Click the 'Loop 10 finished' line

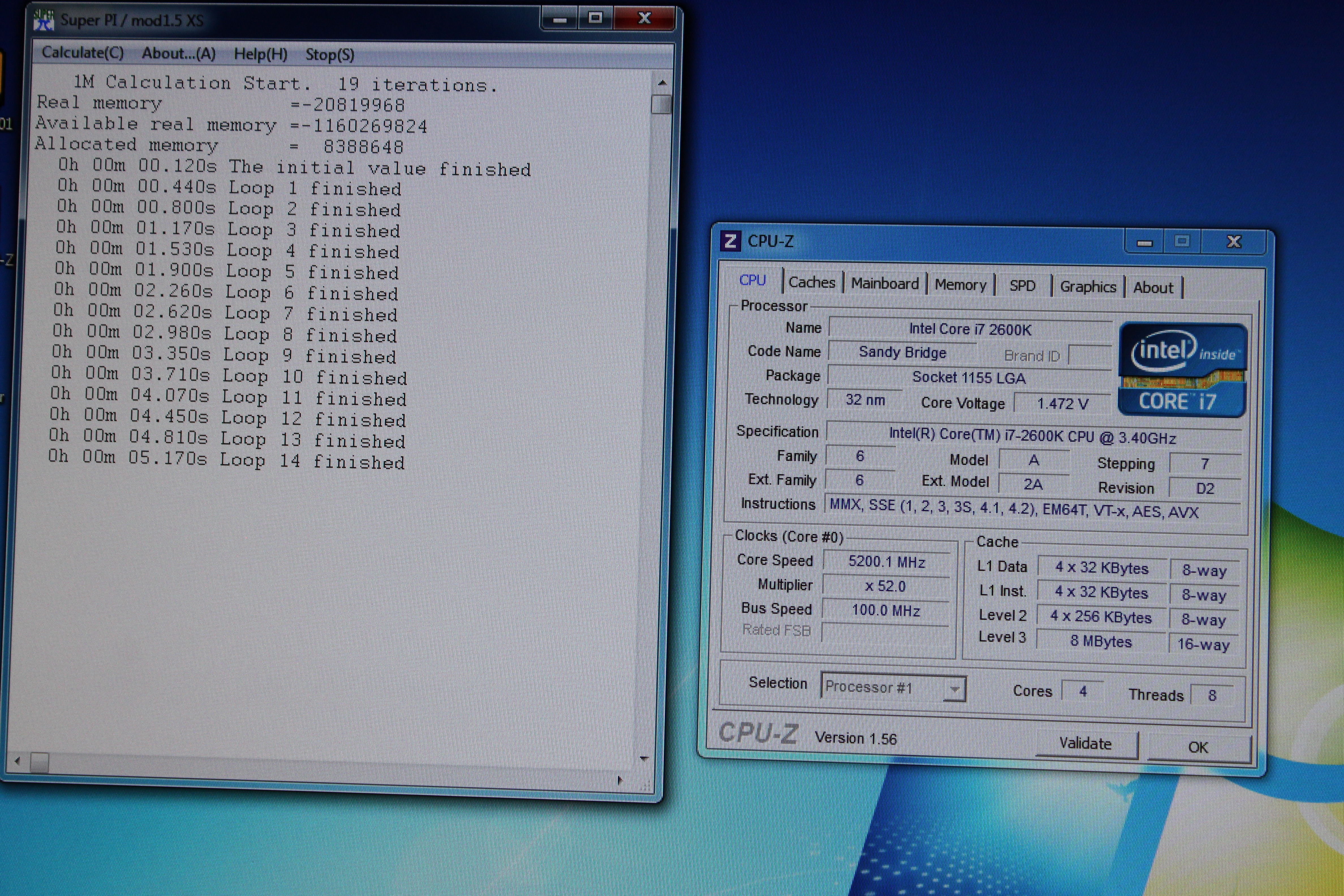coord(229,376)
